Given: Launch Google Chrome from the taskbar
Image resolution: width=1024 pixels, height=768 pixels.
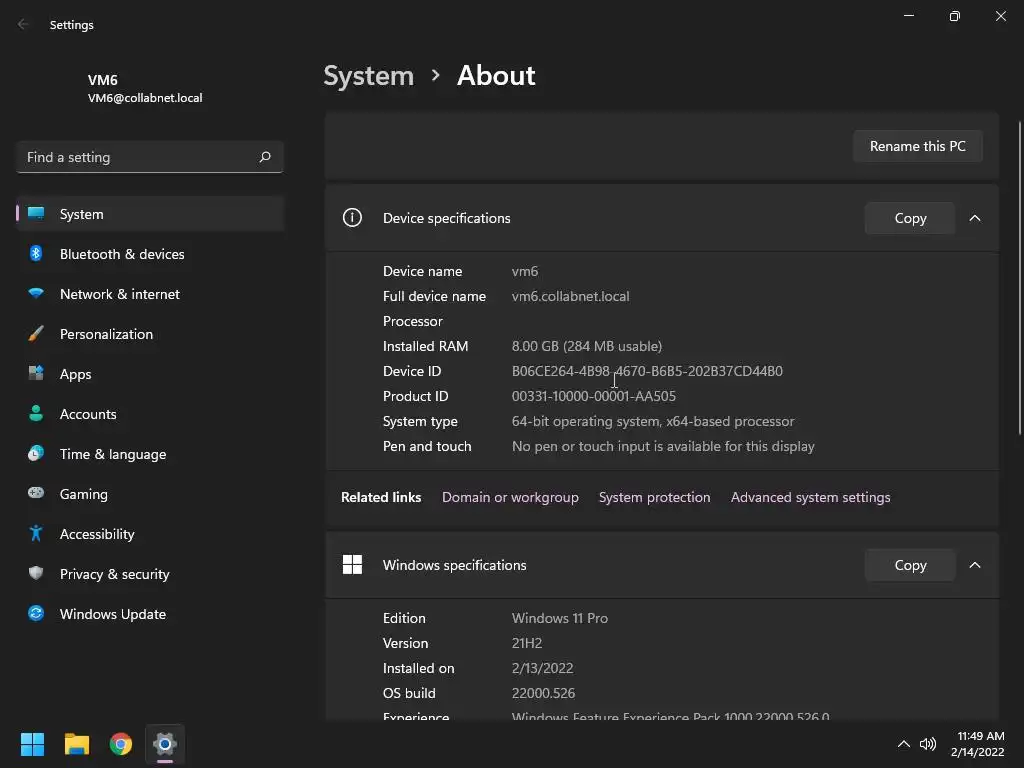Looking at the screenshot, I should pyautogui.click(x=121, y=744).
